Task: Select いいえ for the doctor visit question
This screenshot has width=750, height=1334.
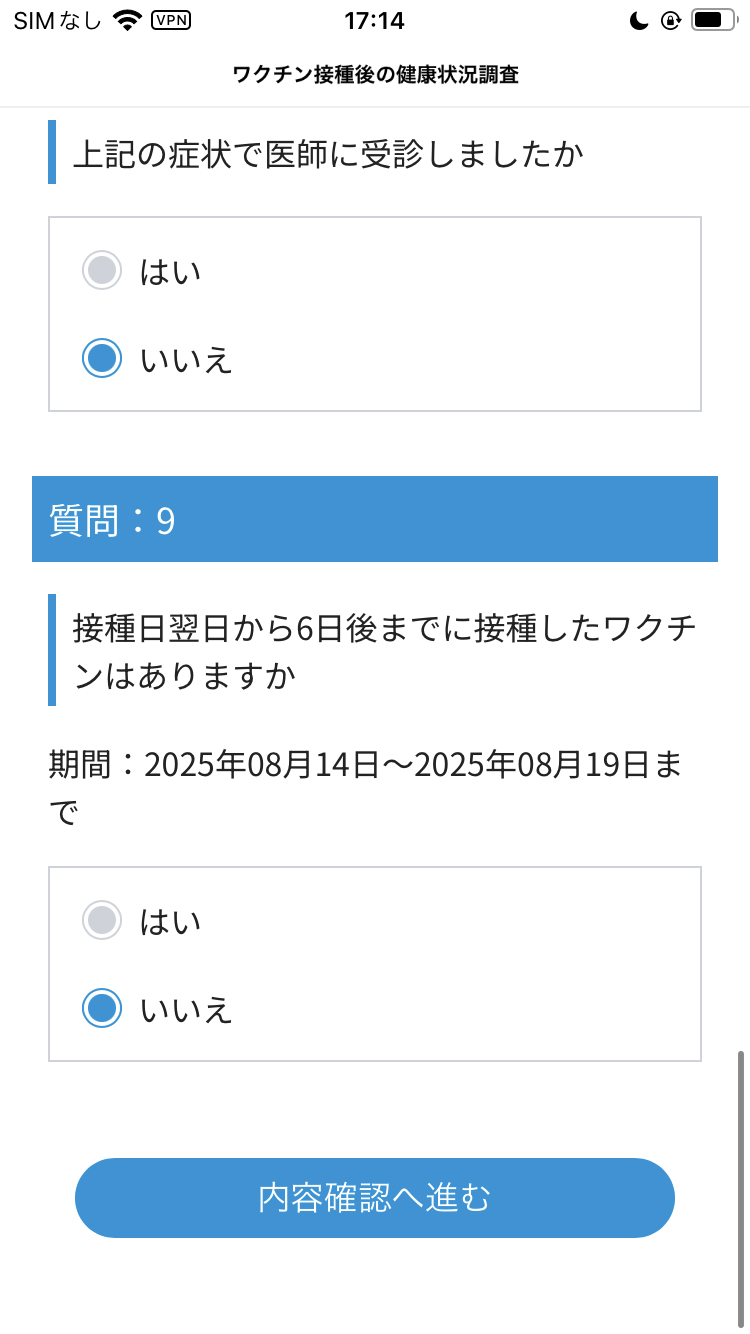Action: 102,357
